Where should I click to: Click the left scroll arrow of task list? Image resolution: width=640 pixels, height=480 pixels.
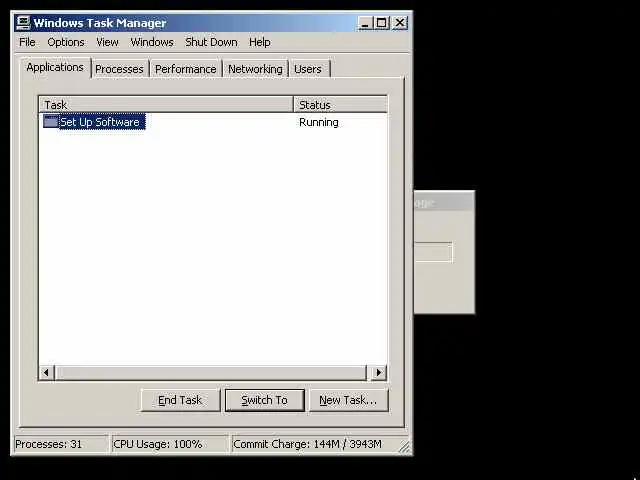(x=47, y=372)
